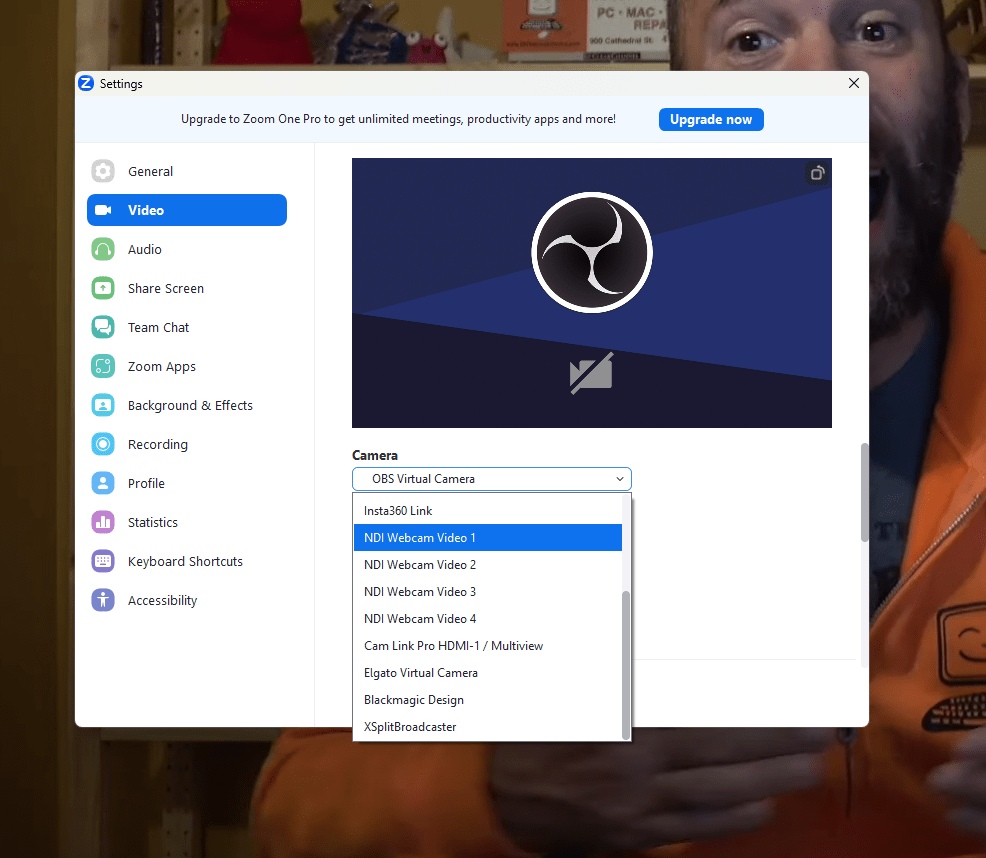Switch to Team Chat settings
The image size is (986, 858).
coord(187,327)
